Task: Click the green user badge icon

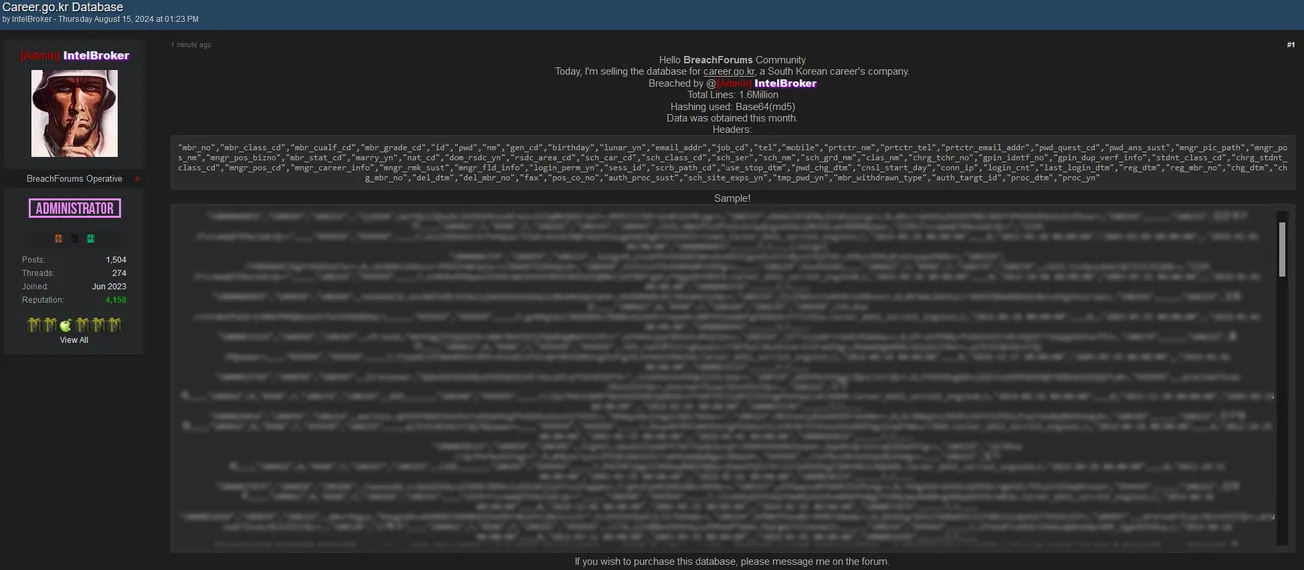Action: (89, 238)
